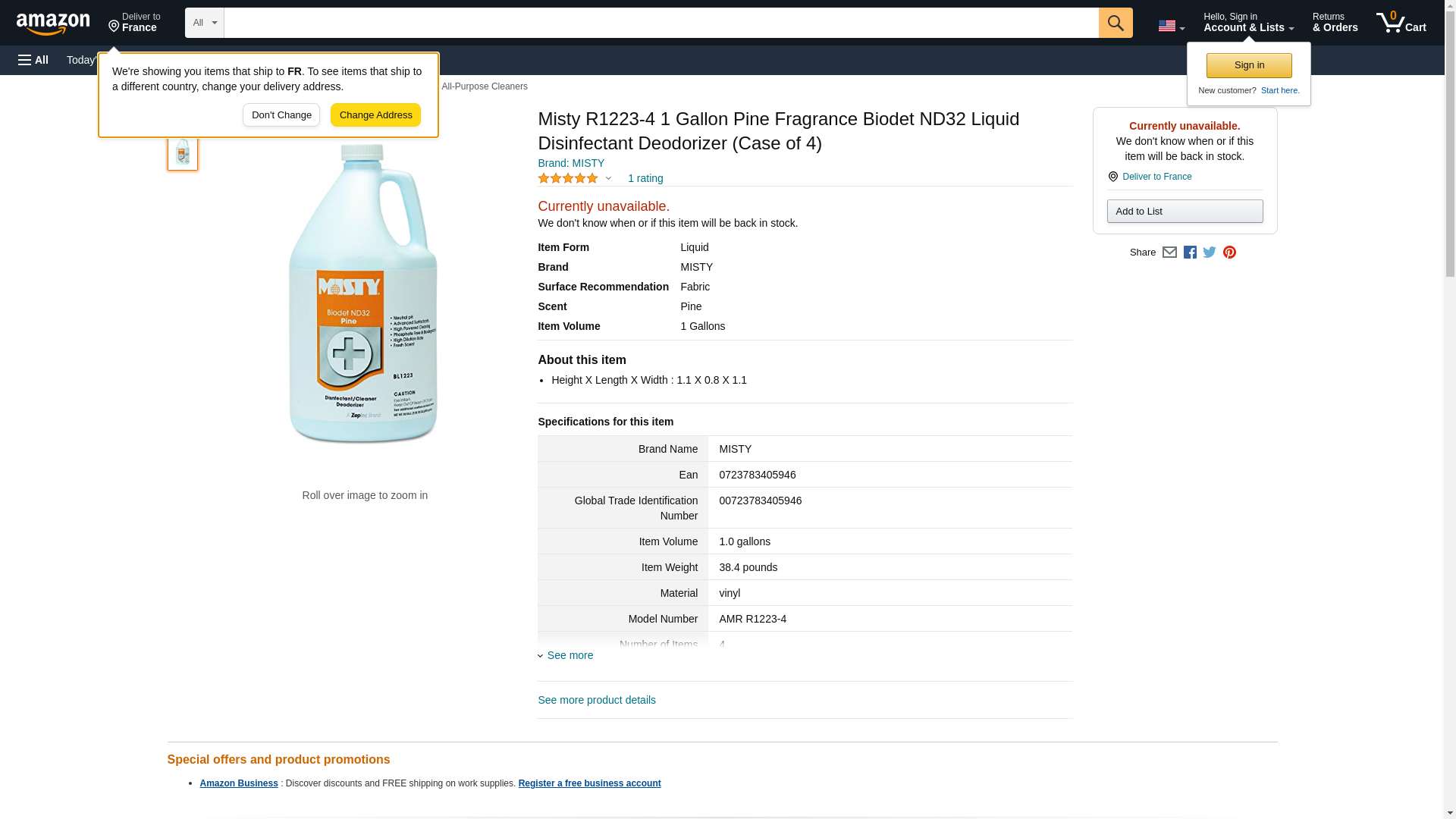Click the yellow Sign in button
This screenshot has width=1456, height=819.
click(x=1249, y=65)
